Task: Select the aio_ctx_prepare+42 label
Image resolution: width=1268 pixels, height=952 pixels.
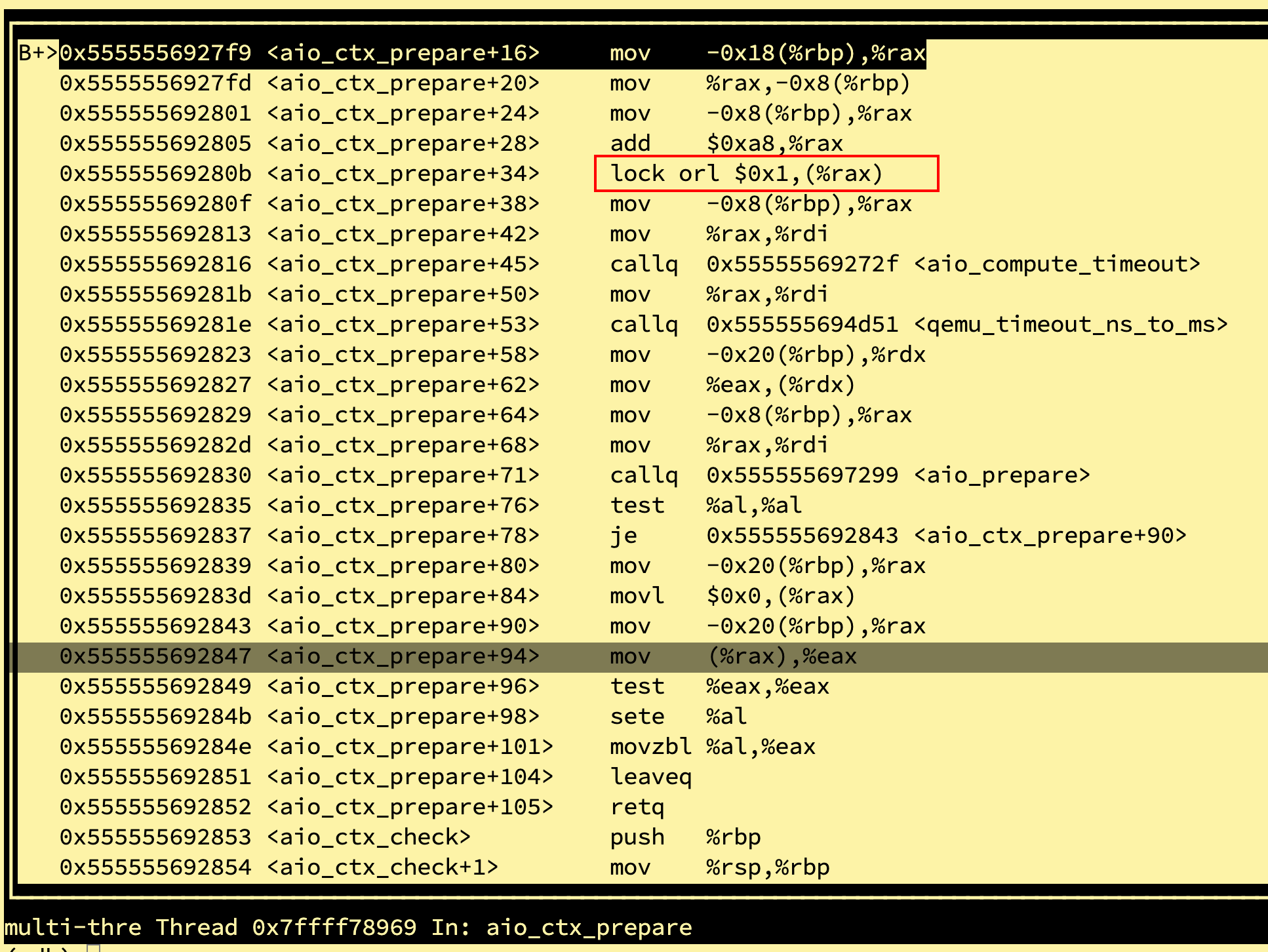Action: 403,234
